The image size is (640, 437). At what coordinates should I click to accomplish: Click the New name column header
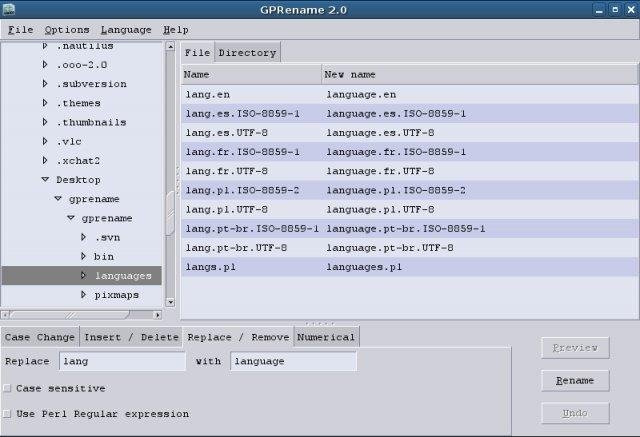479,74
